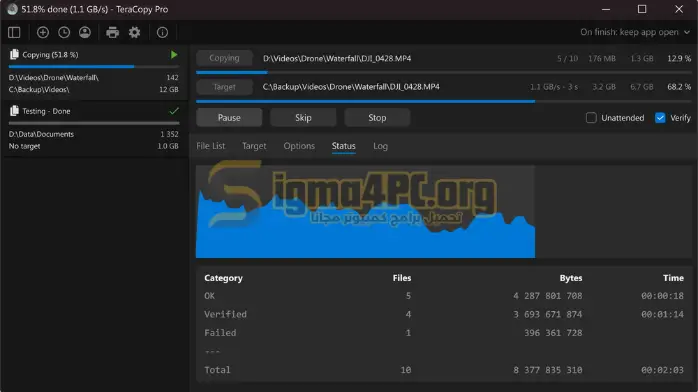Pause the copy operation
The height and width of the screenshot is (392, 698).
coord(229,117)
